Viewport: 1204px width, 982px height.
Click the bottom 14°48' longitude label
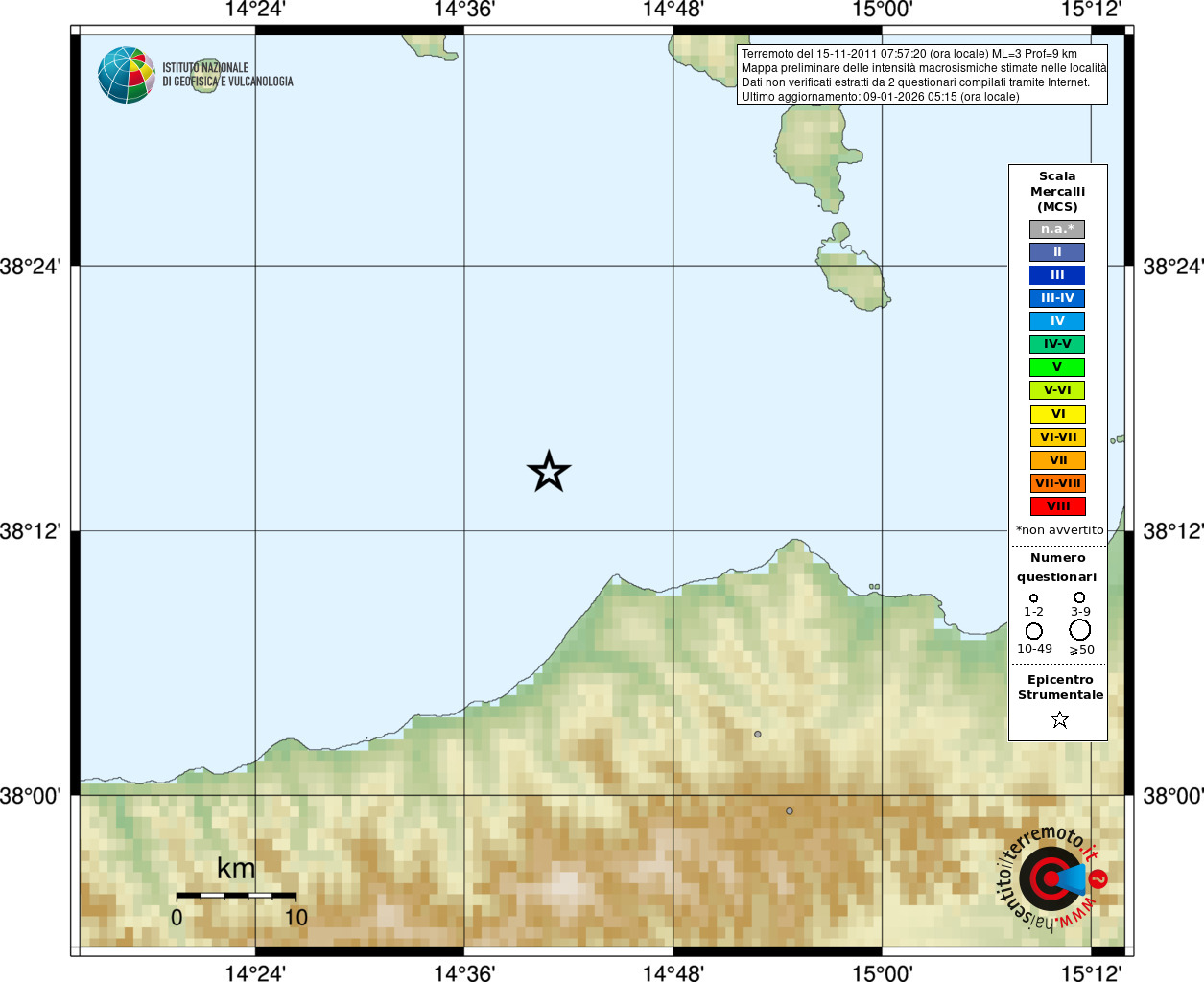(673, 972)
